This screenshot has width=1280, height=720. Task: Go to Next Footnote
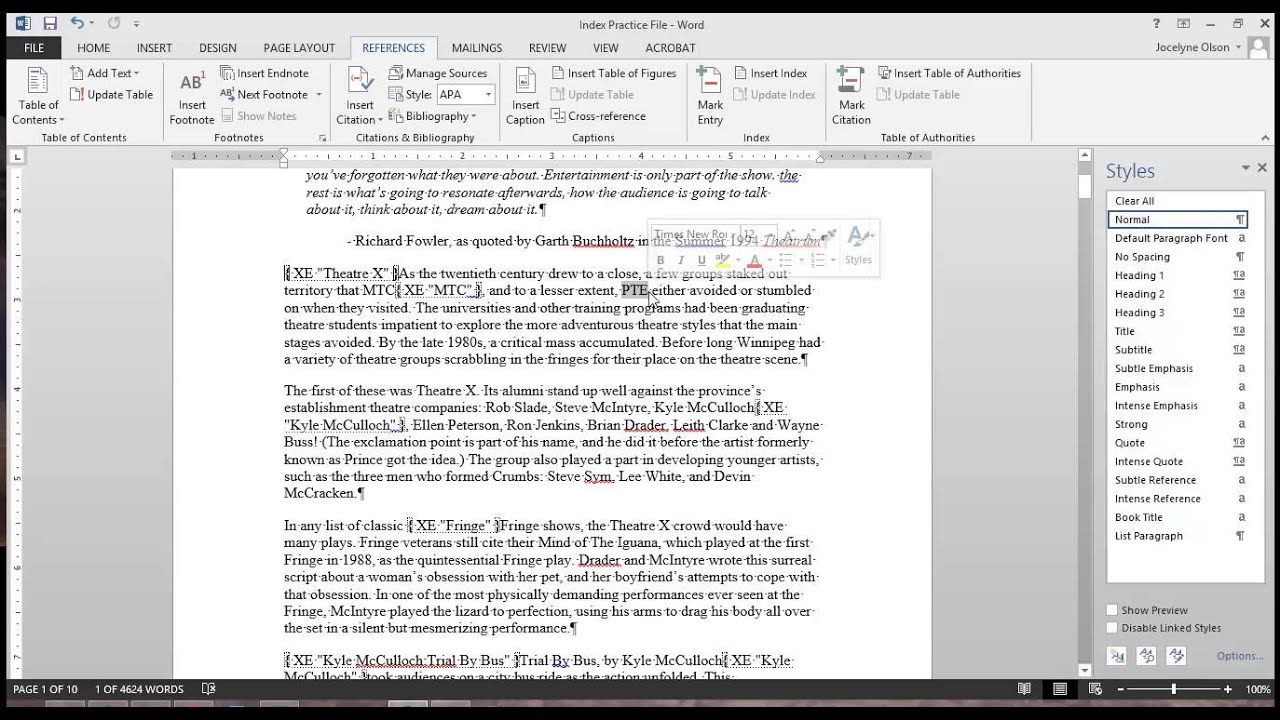click(x=263, y=95)
